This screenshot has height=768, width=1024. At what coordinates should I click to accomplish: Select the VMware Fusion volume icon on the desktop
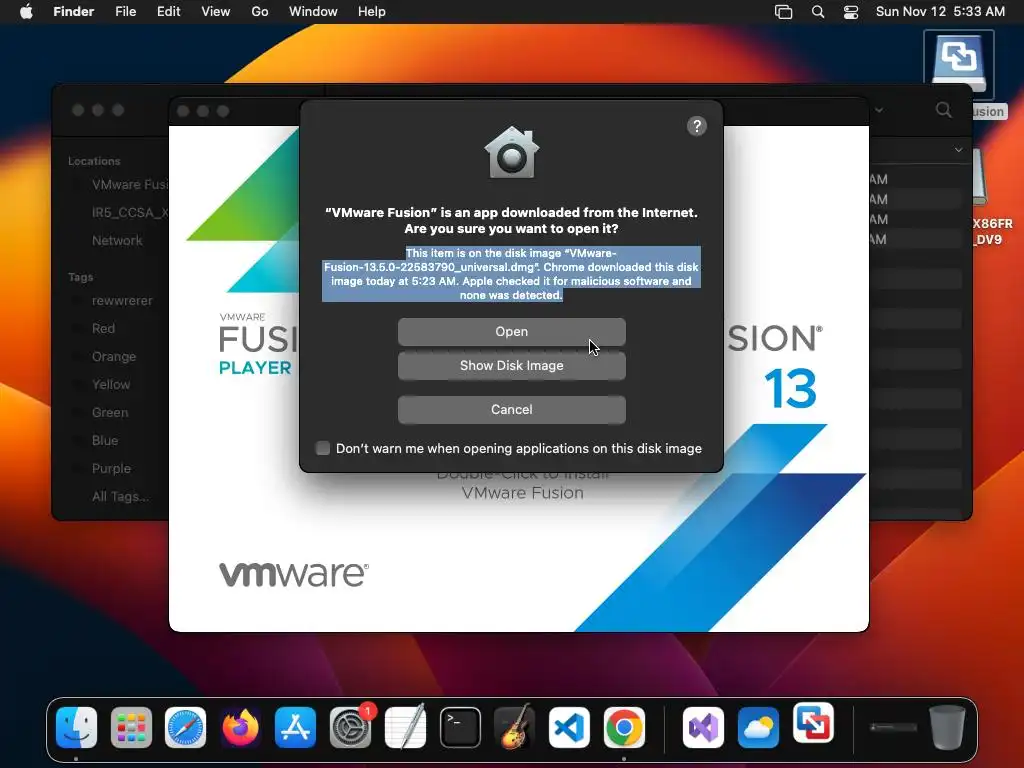[x=959, y=65]
